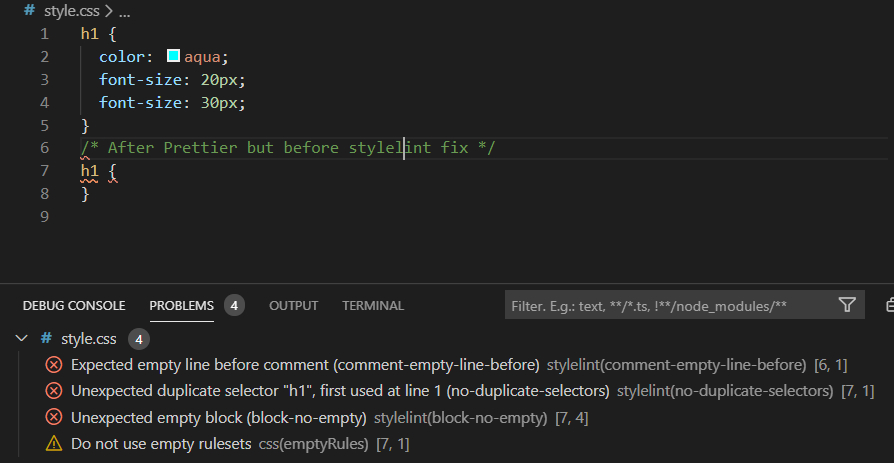Viewport: 894px width, 463px height.
Task: Switch to the Debug Console tab
Action: pos(74,306)
